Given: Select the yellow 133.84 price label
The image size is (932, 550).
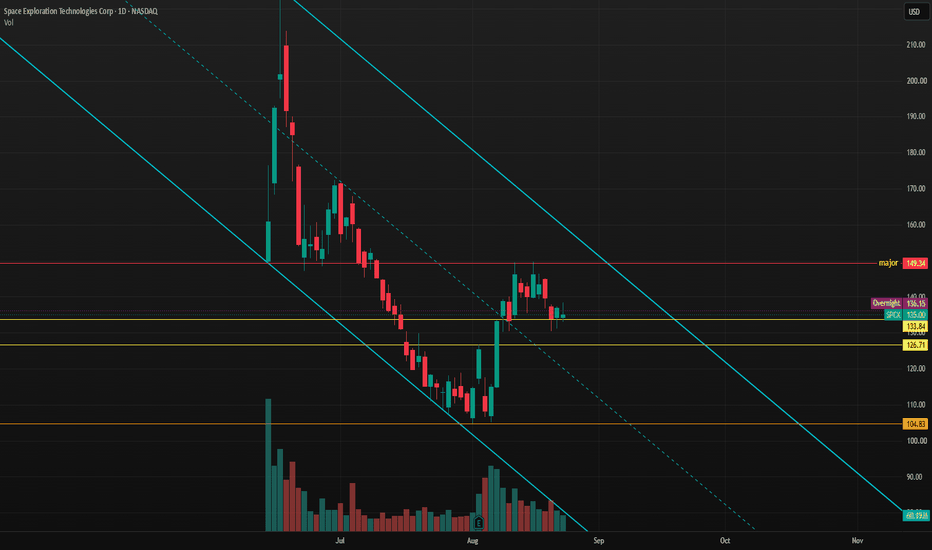Looking at the screenshot, I should coord(915,326).
